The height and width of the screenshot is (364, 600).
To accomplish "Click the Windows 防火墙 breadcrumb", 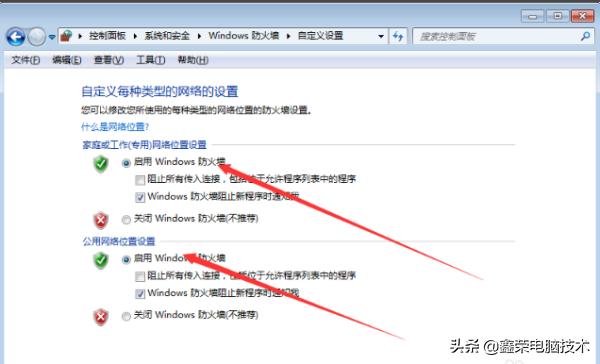I will point(243,36).
